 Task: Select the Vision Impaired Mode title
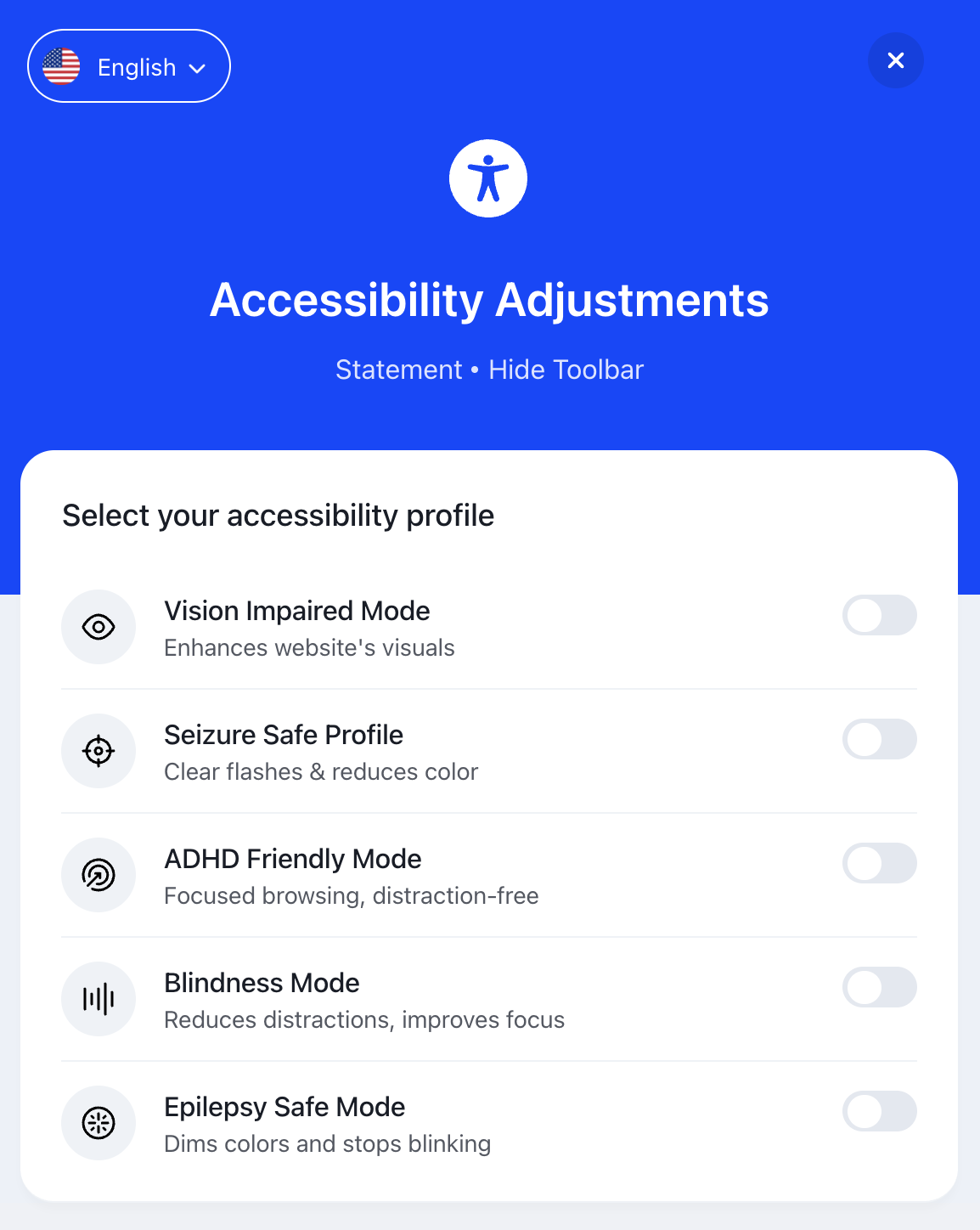(296, 611)
